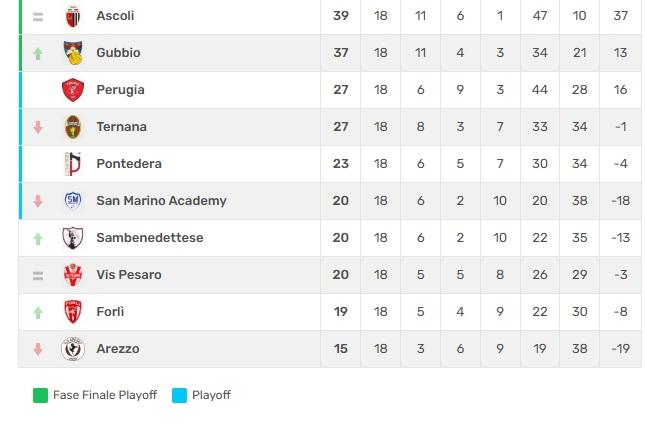
Task: Click Arezzo's points value 15
Action: [x=341, y=349]
